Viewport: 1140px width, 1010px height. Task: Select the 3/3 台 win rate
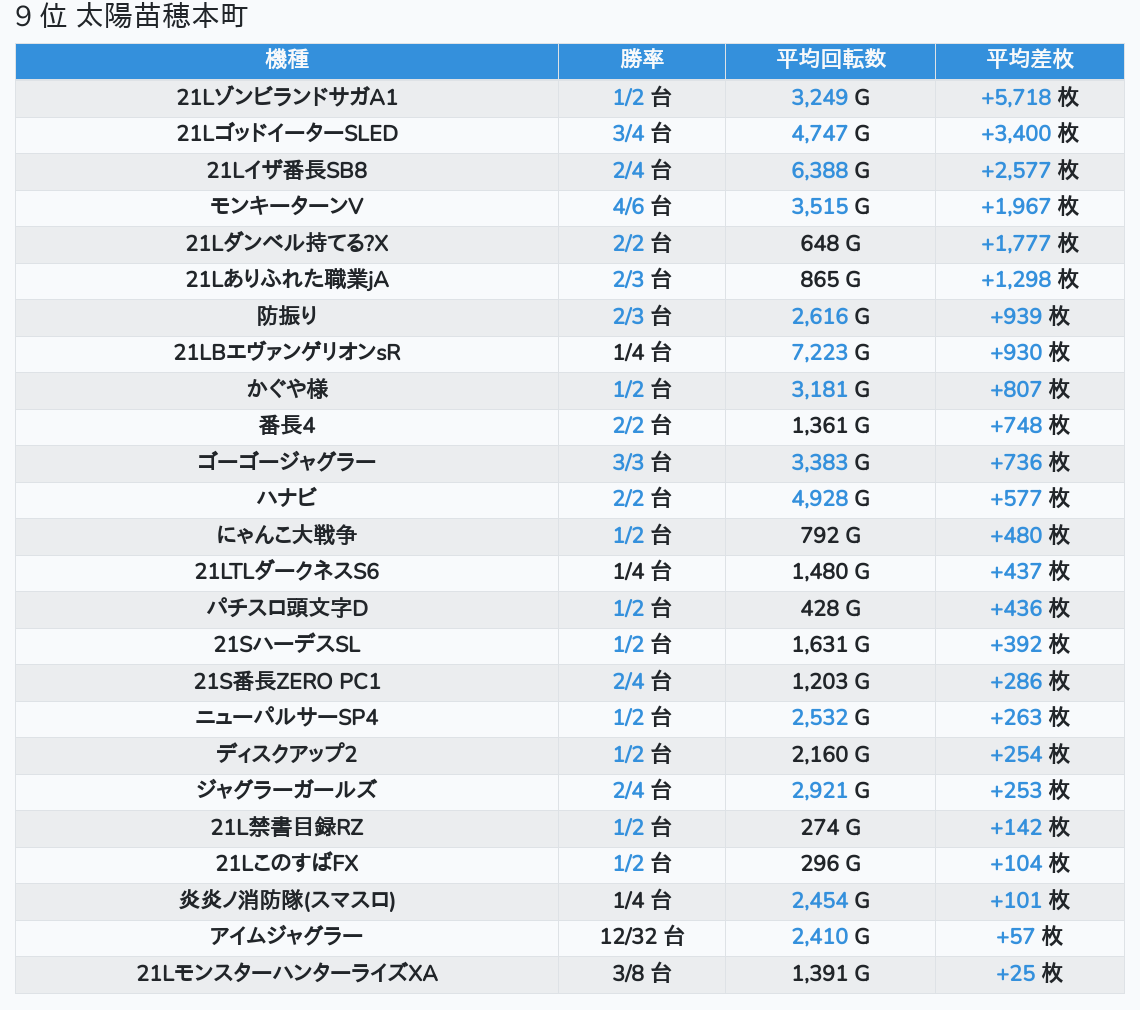641,462
